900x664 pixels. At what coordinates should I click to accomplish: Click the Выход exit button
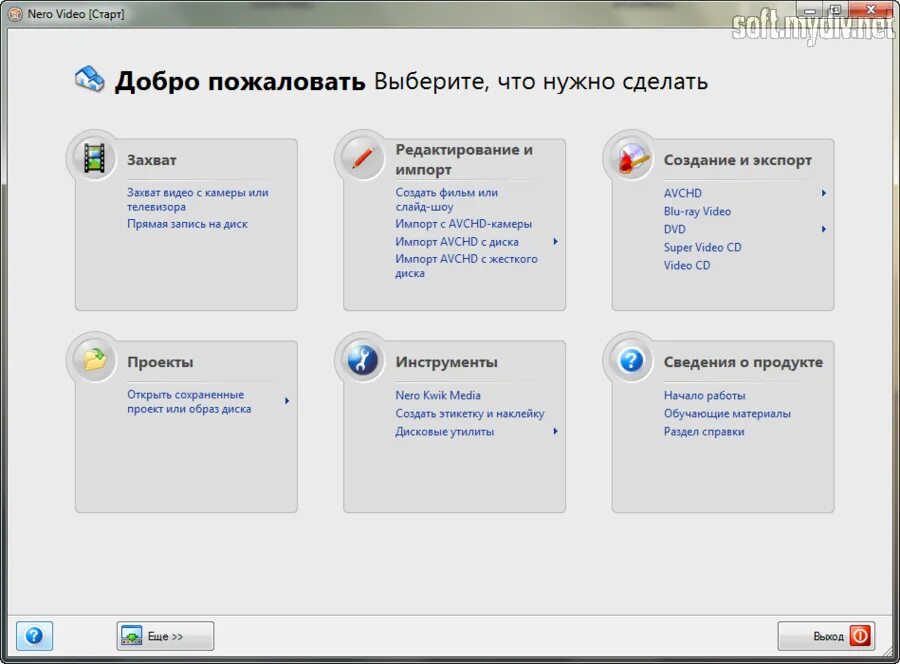pyautogui.click(x=826, y=636)
